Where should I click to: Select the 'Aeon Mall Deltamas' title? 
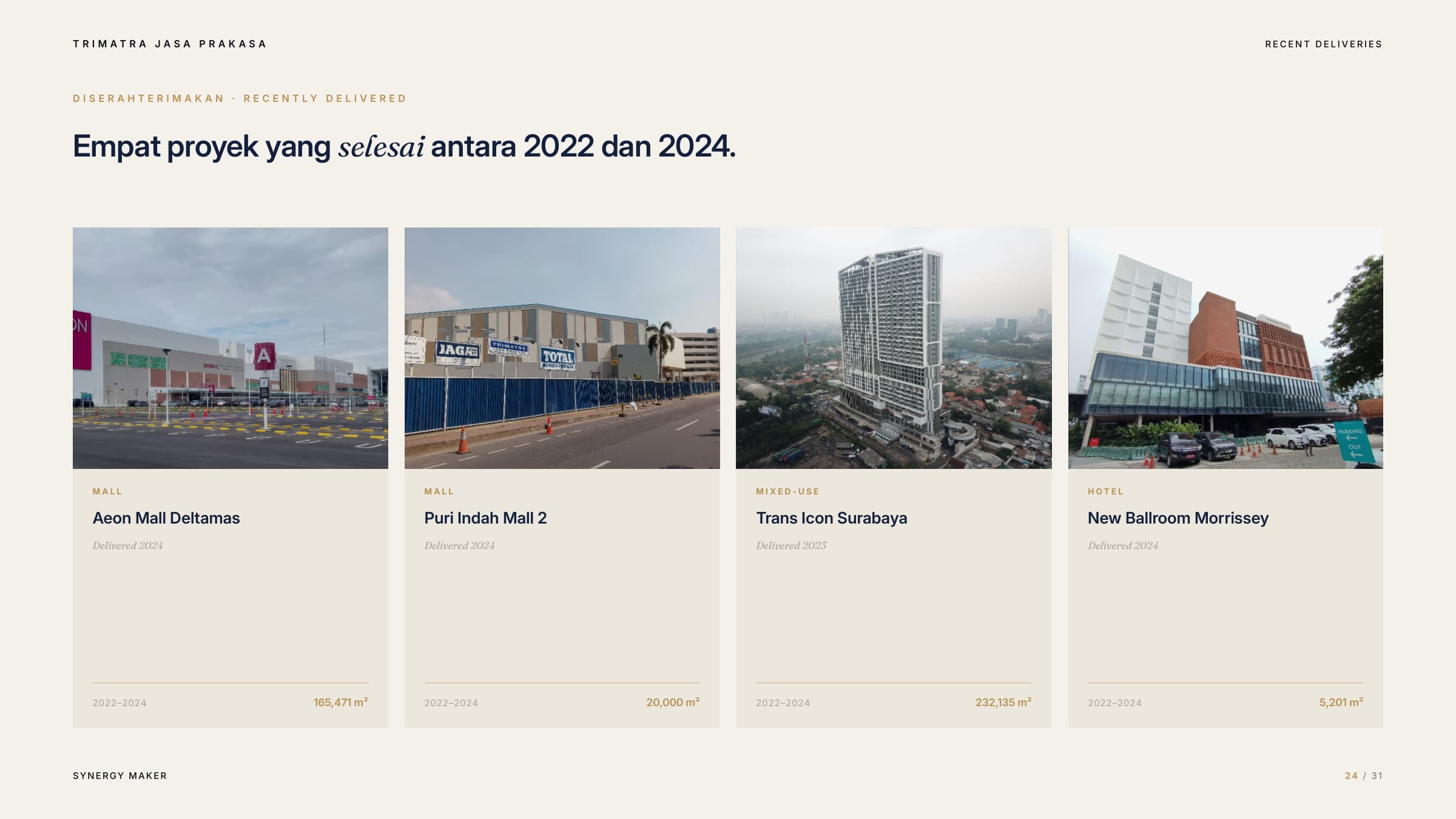tap(166, 518)
